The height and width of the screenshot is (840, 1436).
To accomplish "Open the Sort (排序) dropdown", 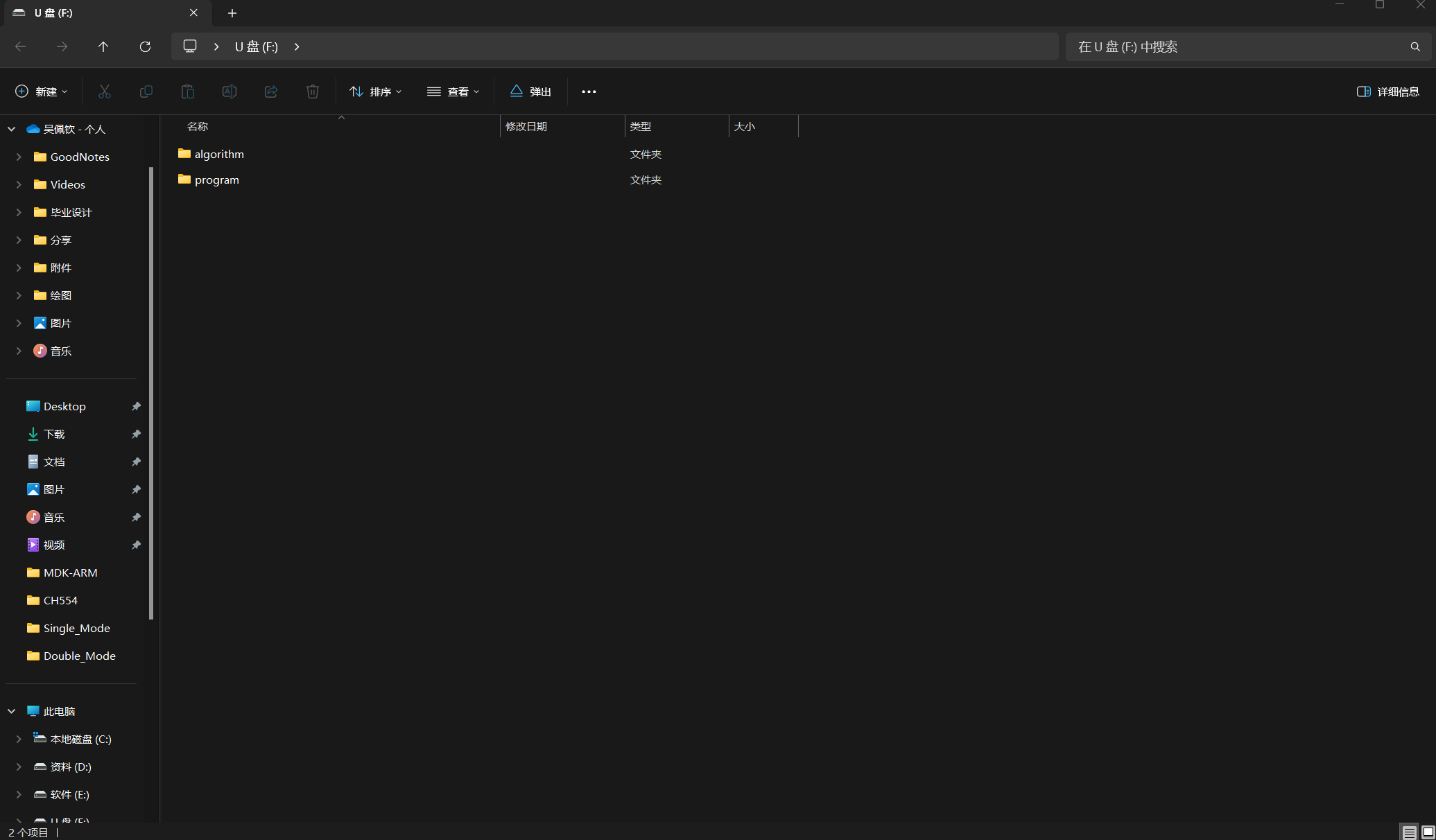I will pos(375,91).
